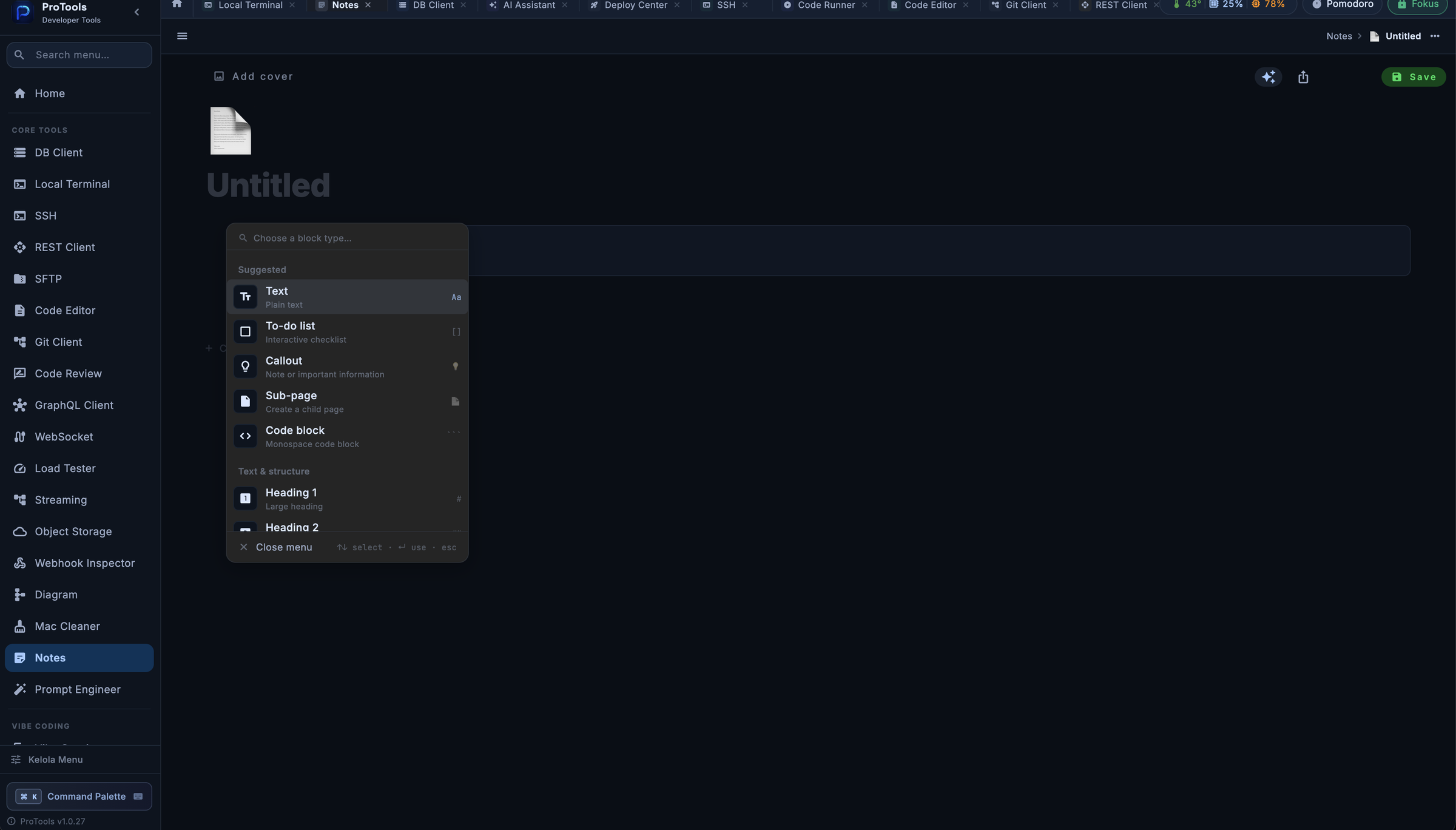The image size is (1456, 830).
Task: Save the note
Action: click(1414, 77)
